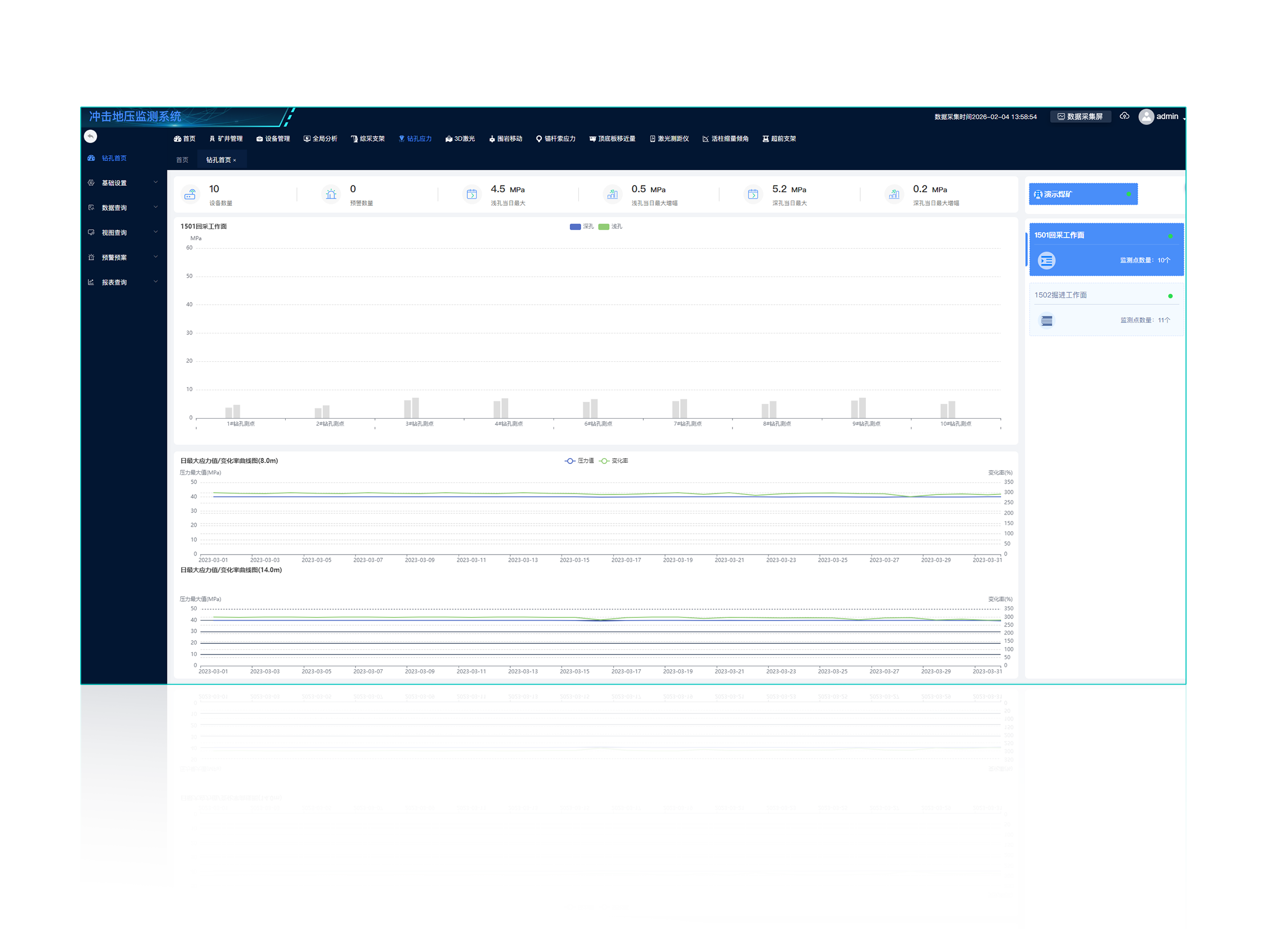This screenshot has width=1288, height=929.
Task: Click the 深孔当日最大增幅 chart icon
Action: pyautogui.click(x=894, y=194)
